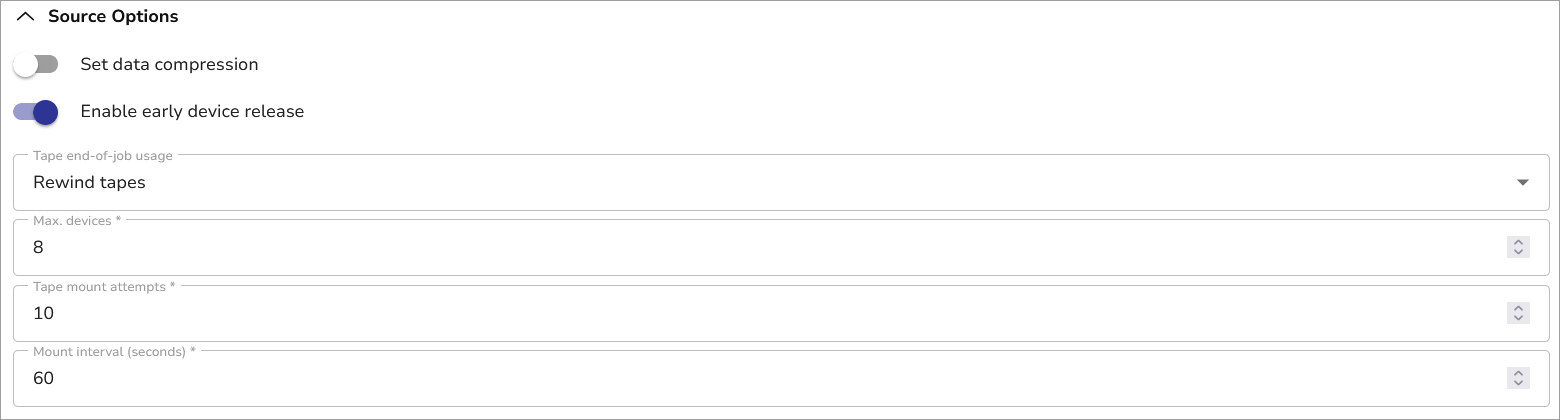
Task: Decrease Max. devices with down arrow
Action: tap(1518, 253)
